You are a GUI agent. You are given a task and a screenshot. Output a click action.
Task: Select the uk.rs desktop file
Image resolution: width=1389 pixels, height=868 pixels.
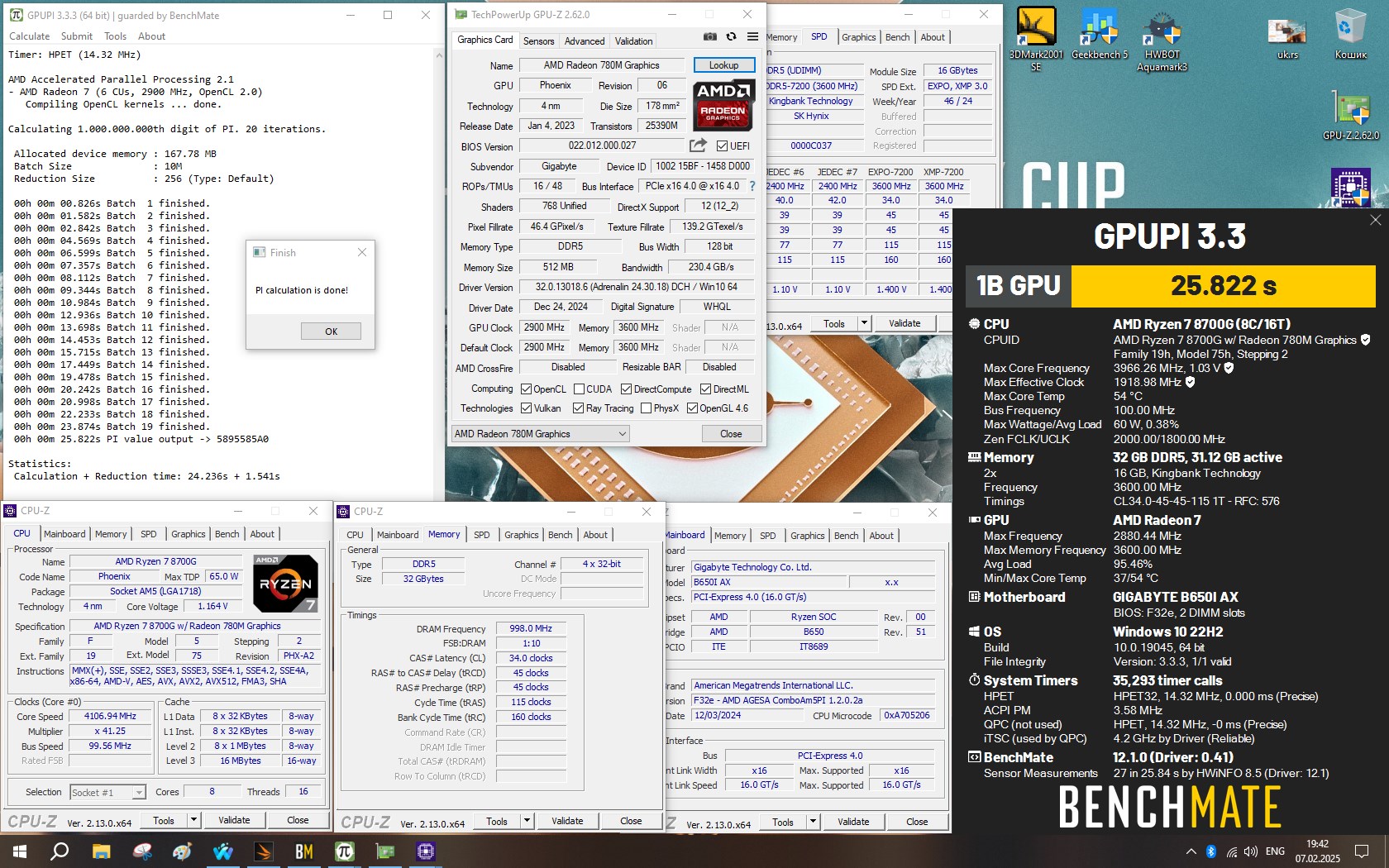coord(1287,39)
